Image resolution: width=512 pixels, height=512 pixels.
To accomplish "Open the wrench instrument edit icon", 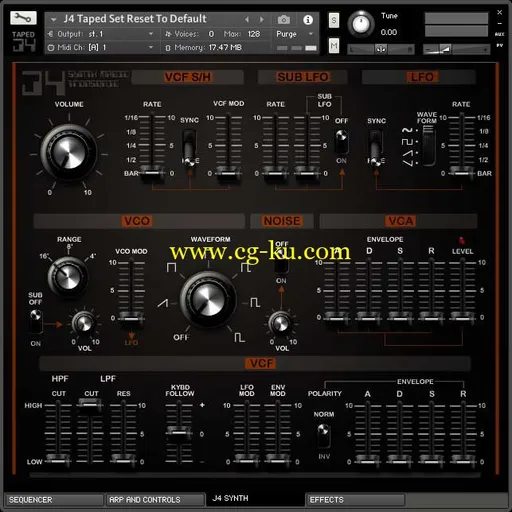I will pyautogui.click(x=23, y=18).
